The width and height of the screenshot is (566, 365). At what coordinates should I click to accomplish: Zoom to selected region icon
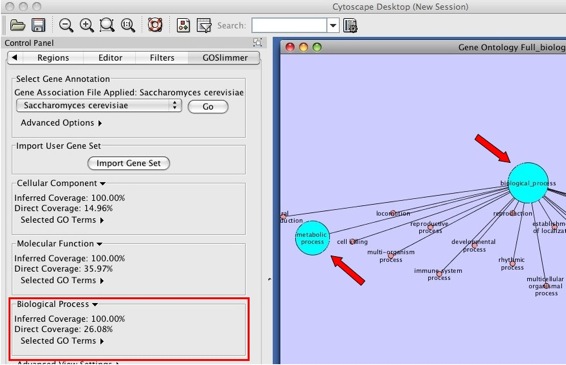pyautogui.click(x=107, y=25)
